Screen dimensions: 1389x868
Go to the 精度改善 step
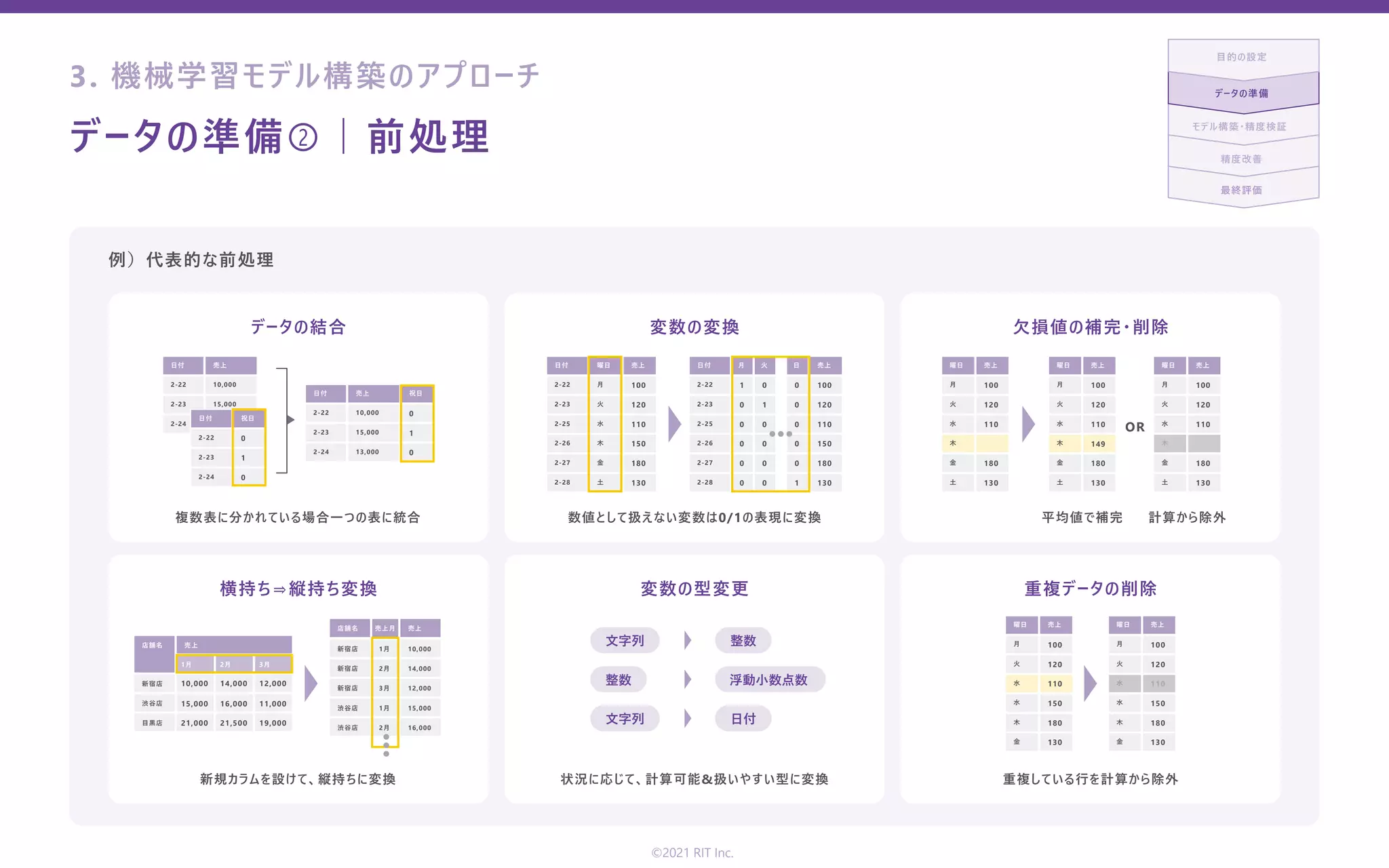(1243, 159)
